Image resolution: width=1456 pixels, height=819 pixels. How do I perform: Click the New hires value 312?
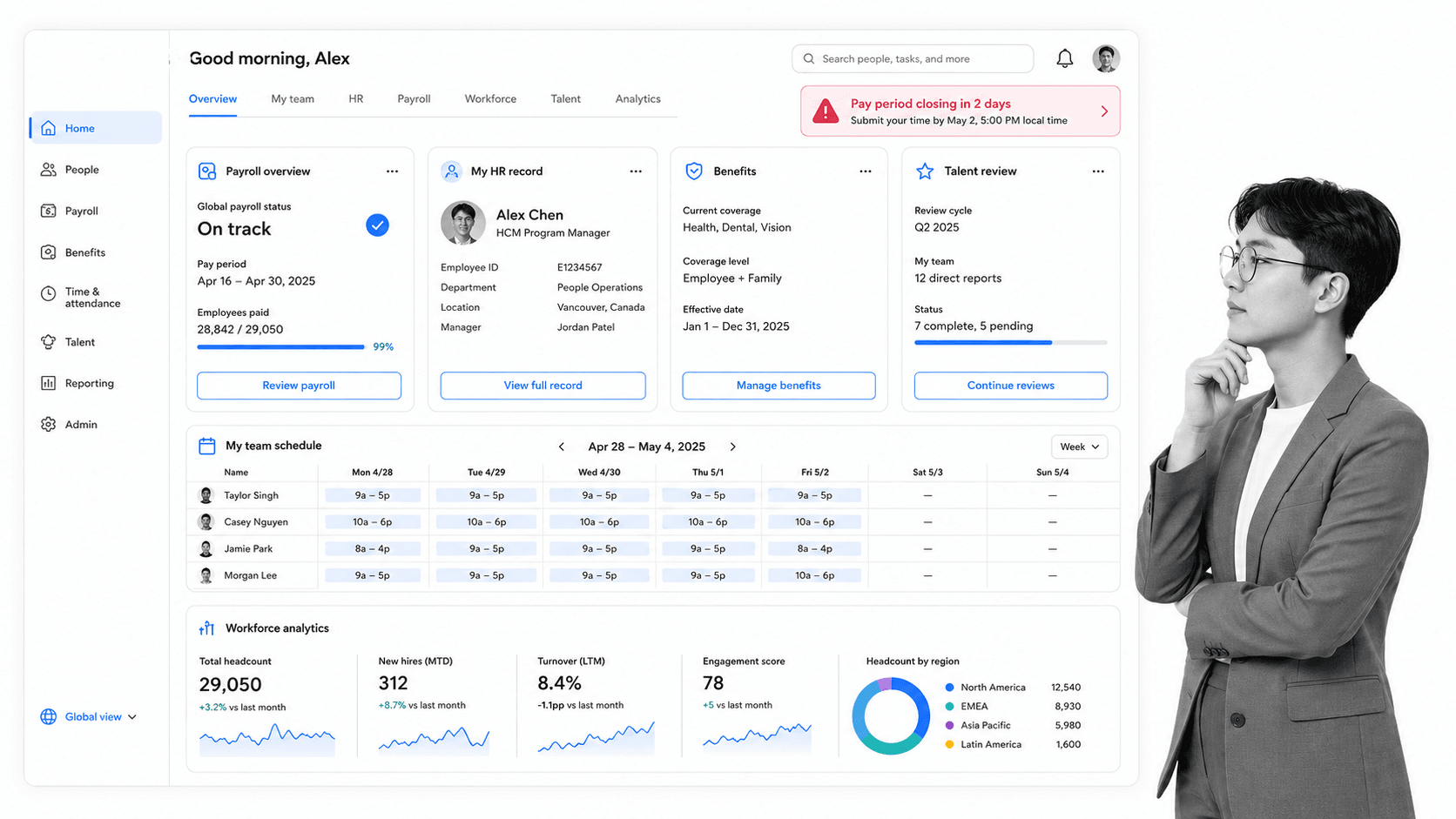pos(393,683)
